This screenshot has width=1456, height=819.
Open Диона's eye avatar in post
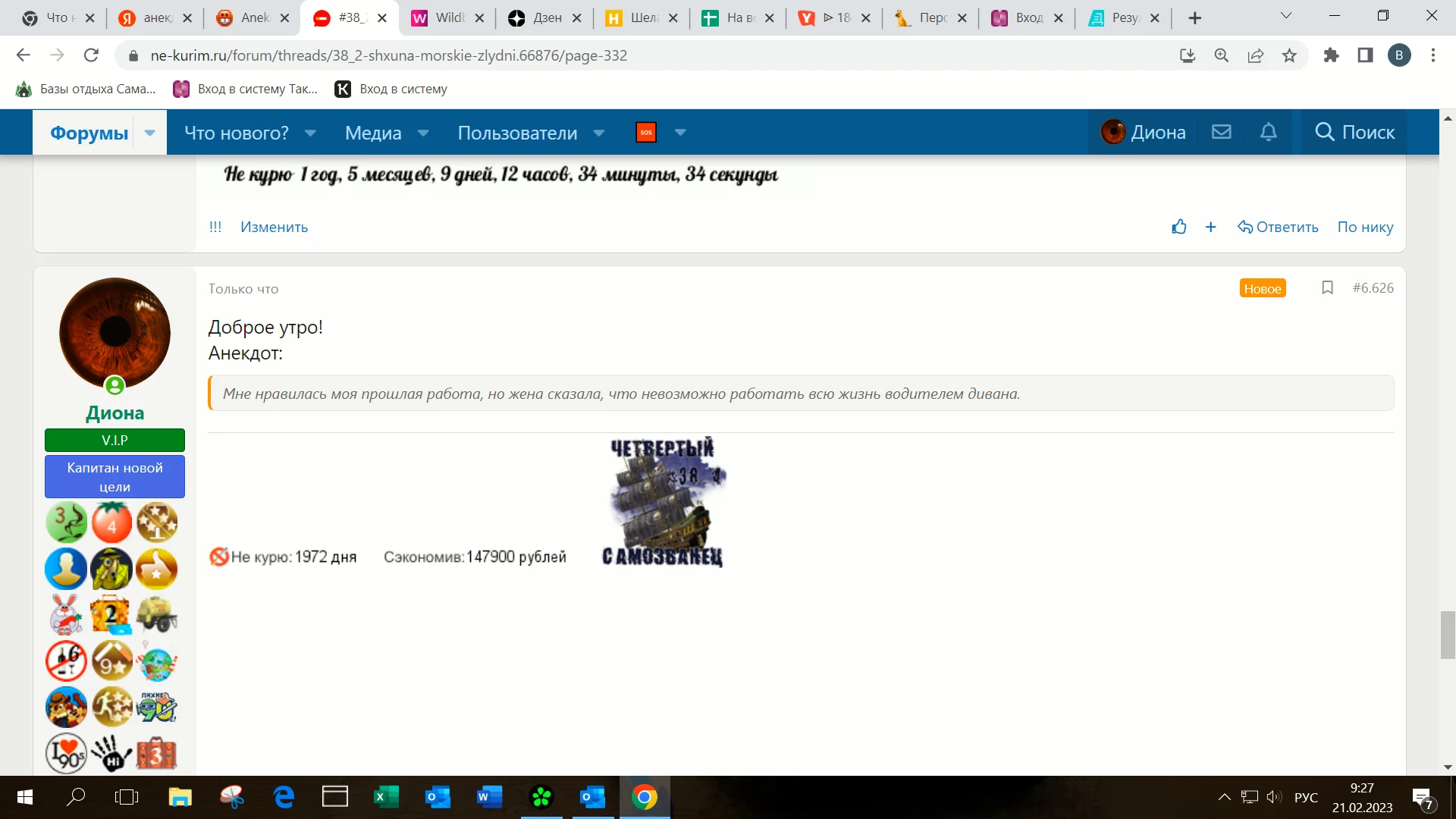pyautogui.click(x=115, y=332)
